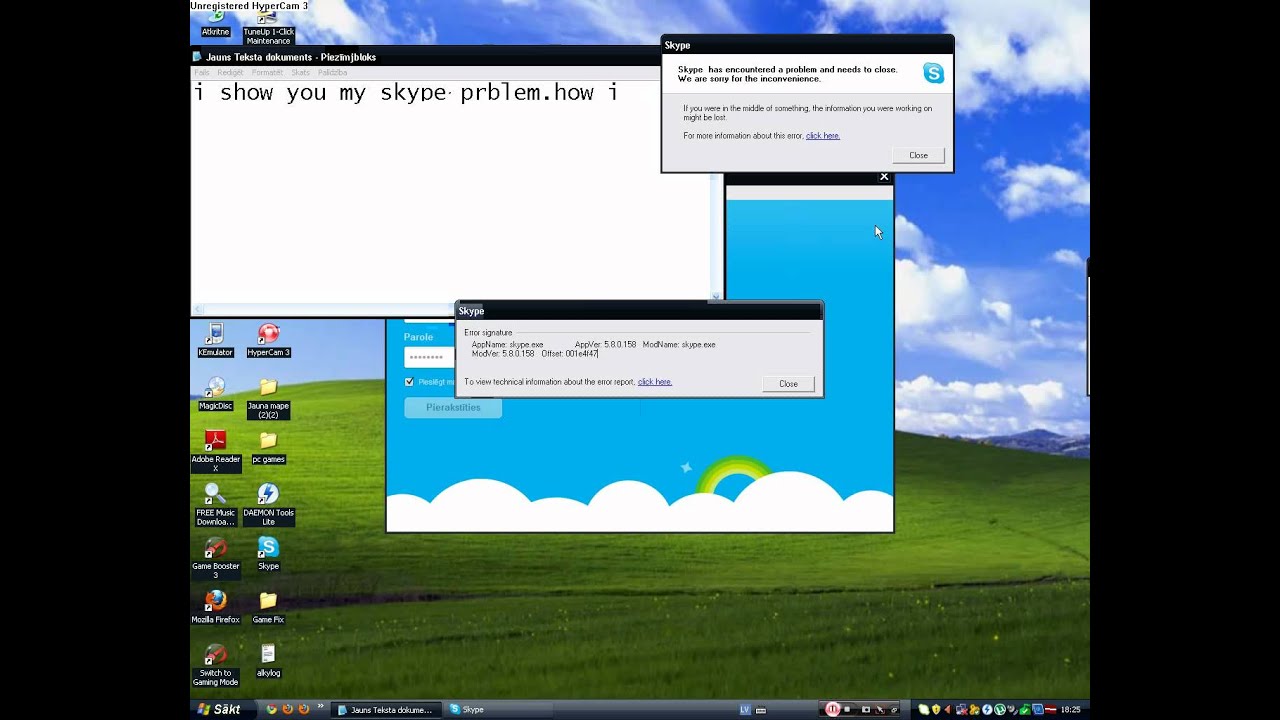The image size is (1280, 720).
Task: Close the Skype error signature dialog
Action: tap(788, 384)
